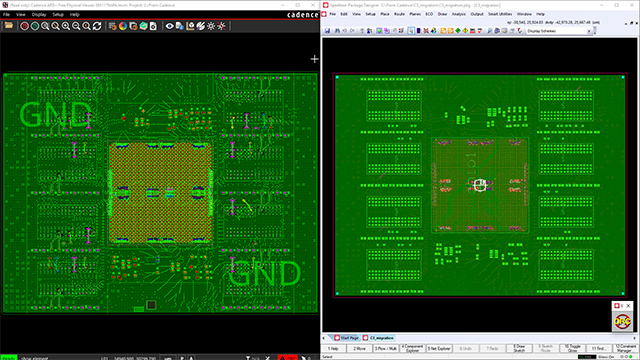Open the Output menu in Xpedition
The width and height of the screenshot is (640, 360).
[477, 14]
